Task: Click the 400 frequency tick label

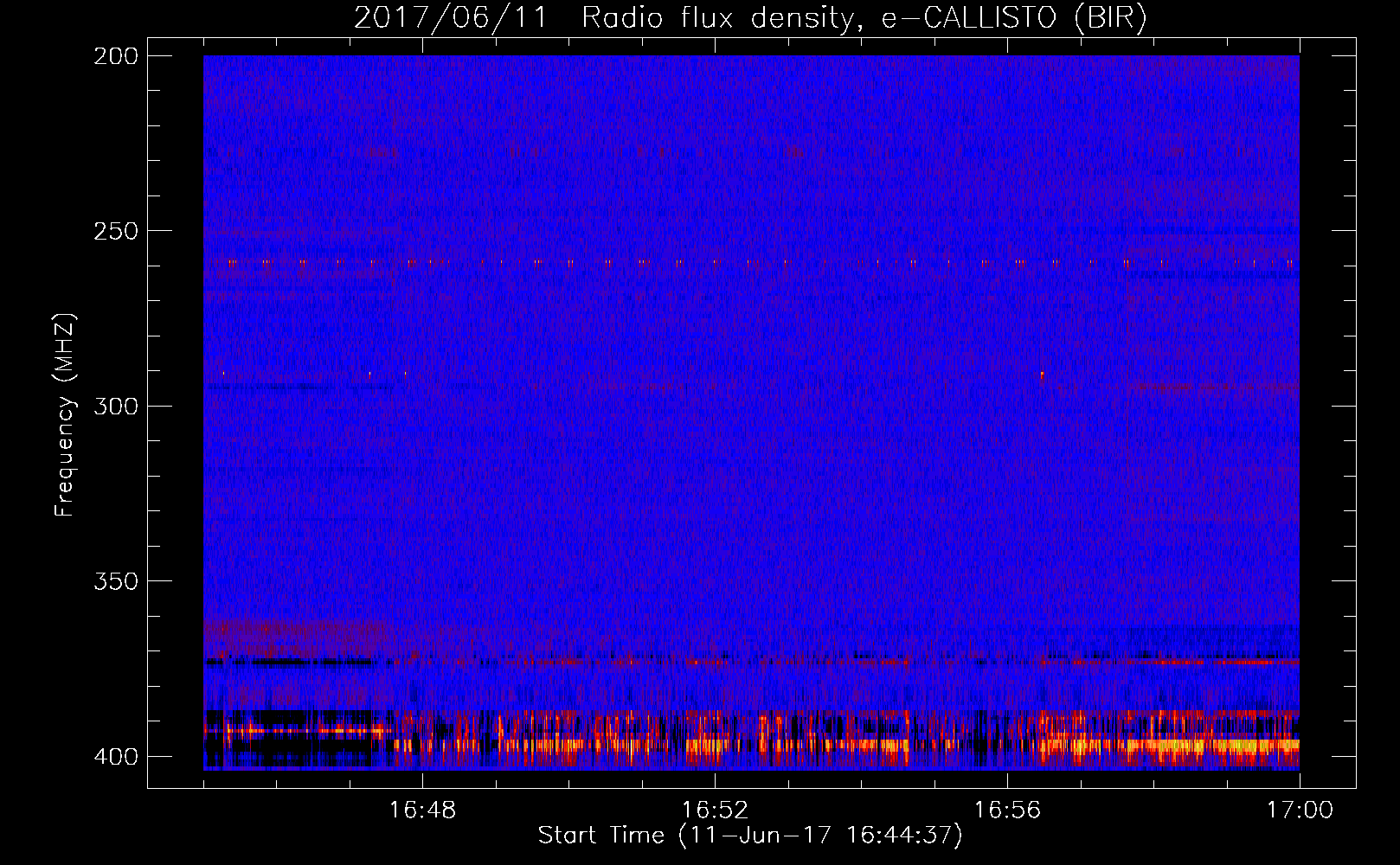Action: coord(115,757)
